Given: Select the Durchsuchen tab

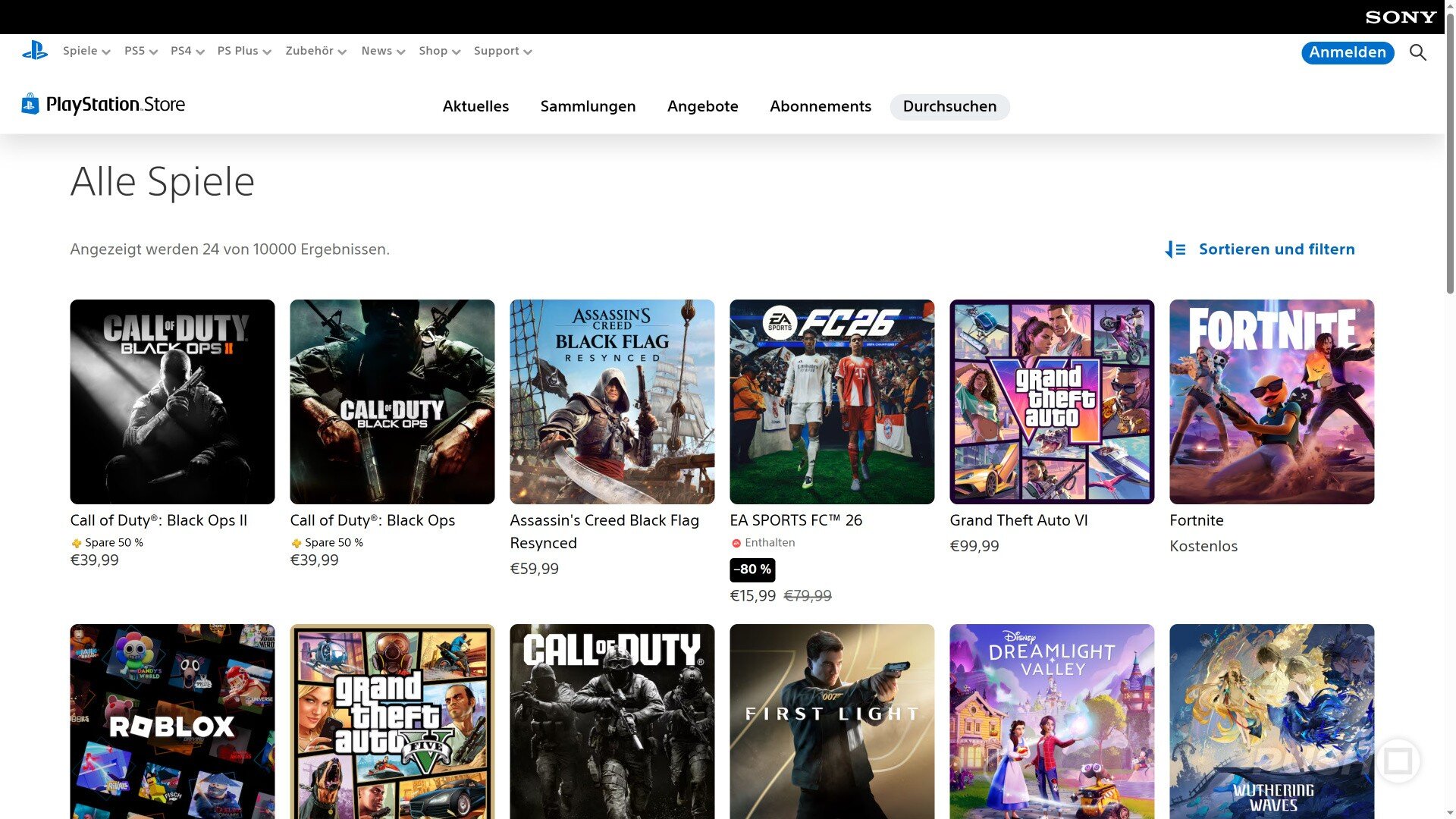Looking at the screenshot, I should click(949, 107).
